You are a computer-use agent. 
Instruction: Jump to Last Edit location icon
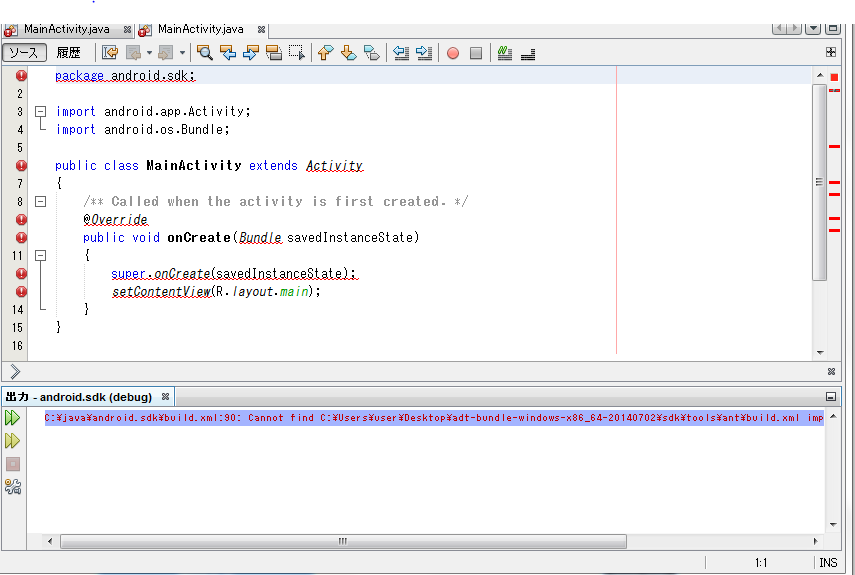tap(110, 53)
